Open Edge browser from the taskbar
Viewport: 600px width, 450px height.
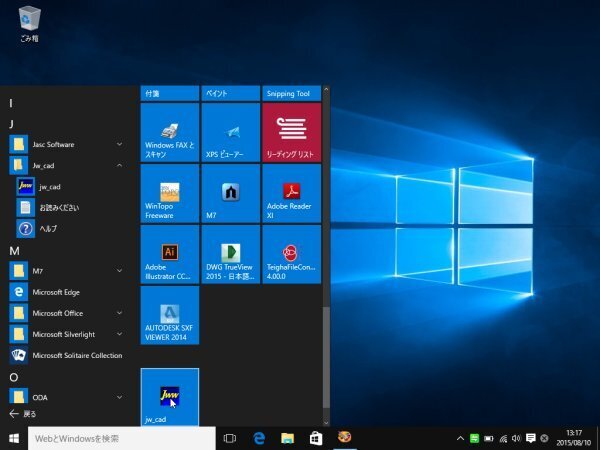259,439
